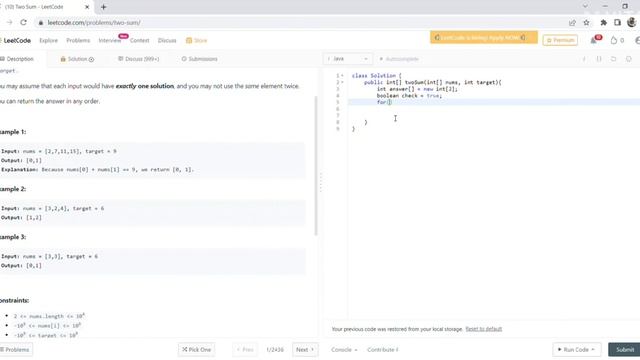The height and width of the screenshot is (360, 640).
Task: Click the Next problem button
Action: pos(305,350)
